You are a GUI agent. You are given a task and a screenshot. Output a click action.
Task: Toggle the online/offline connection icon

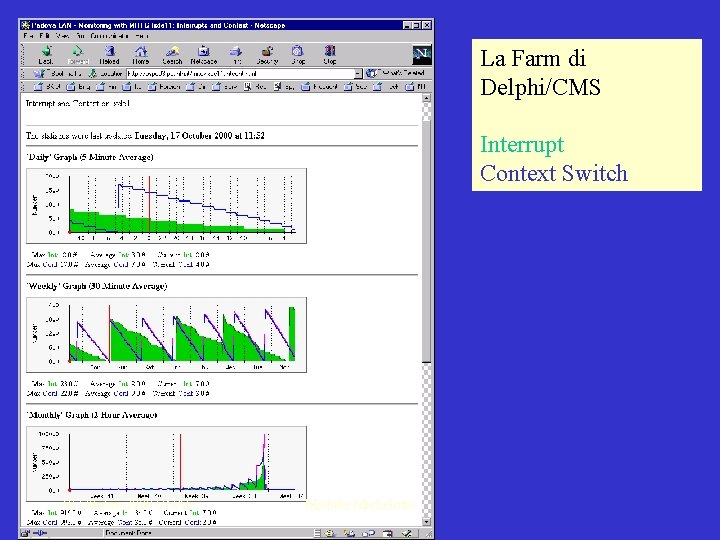coord(39,533)
